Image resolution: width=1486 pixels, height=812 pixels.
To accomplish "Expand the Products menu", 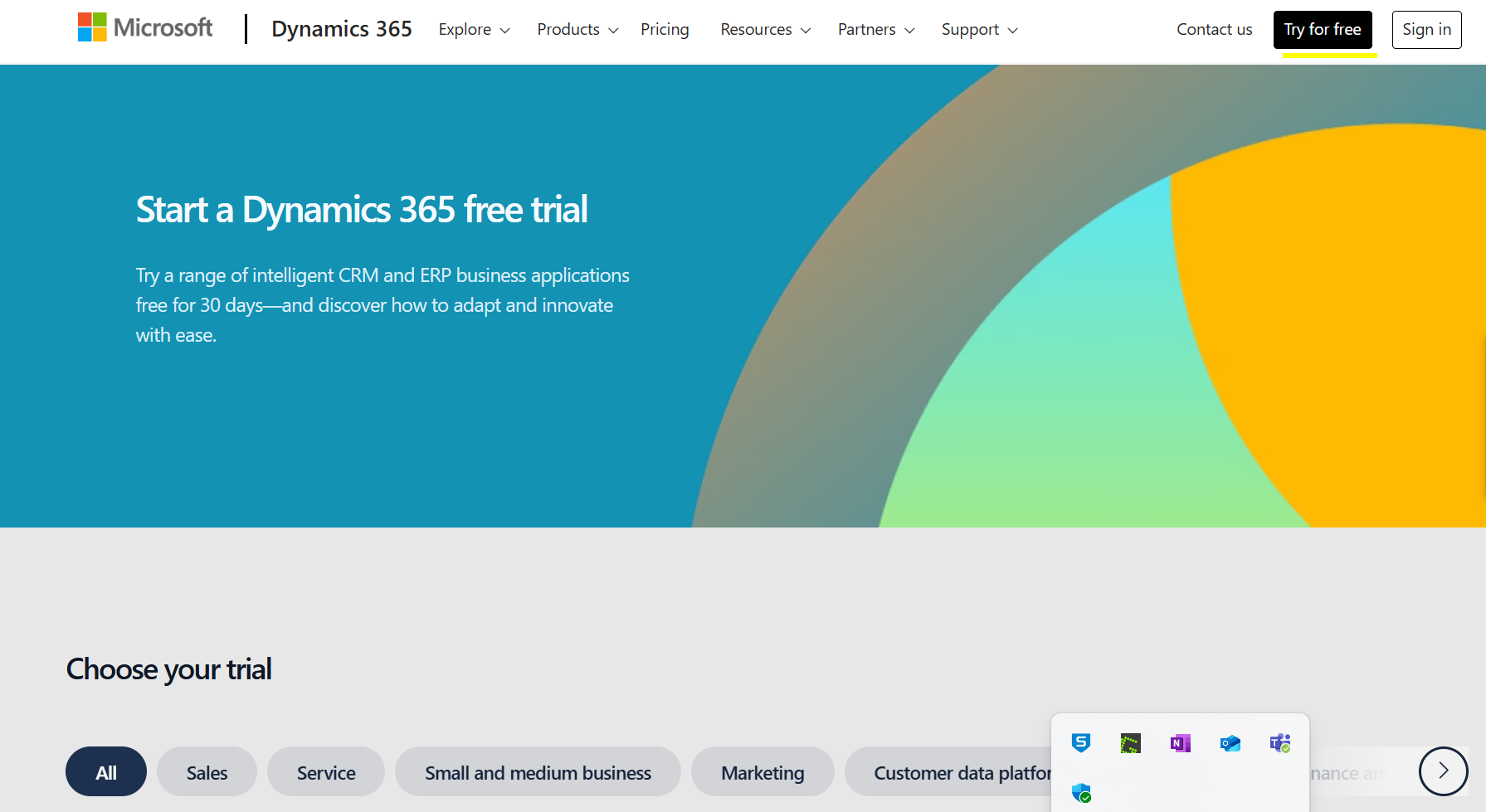I will coord(577,30).
